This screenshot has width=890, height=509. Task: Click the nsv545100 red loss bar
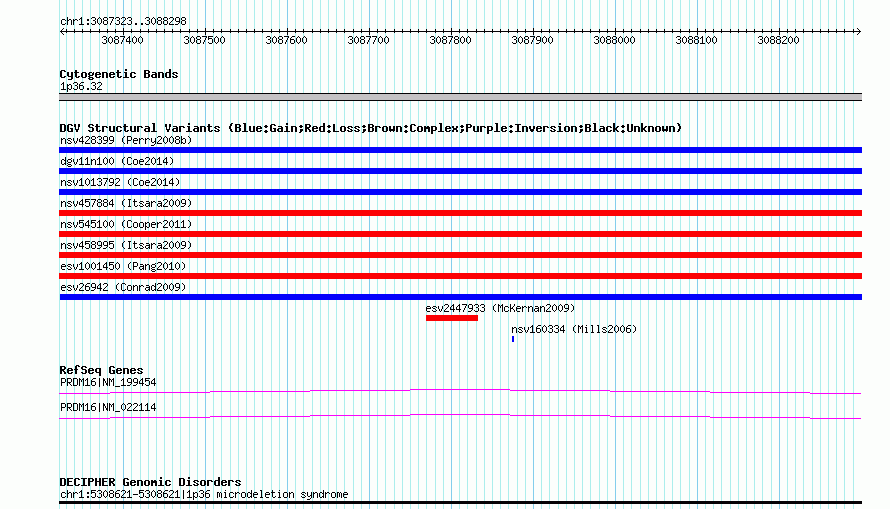click(460, 234)
